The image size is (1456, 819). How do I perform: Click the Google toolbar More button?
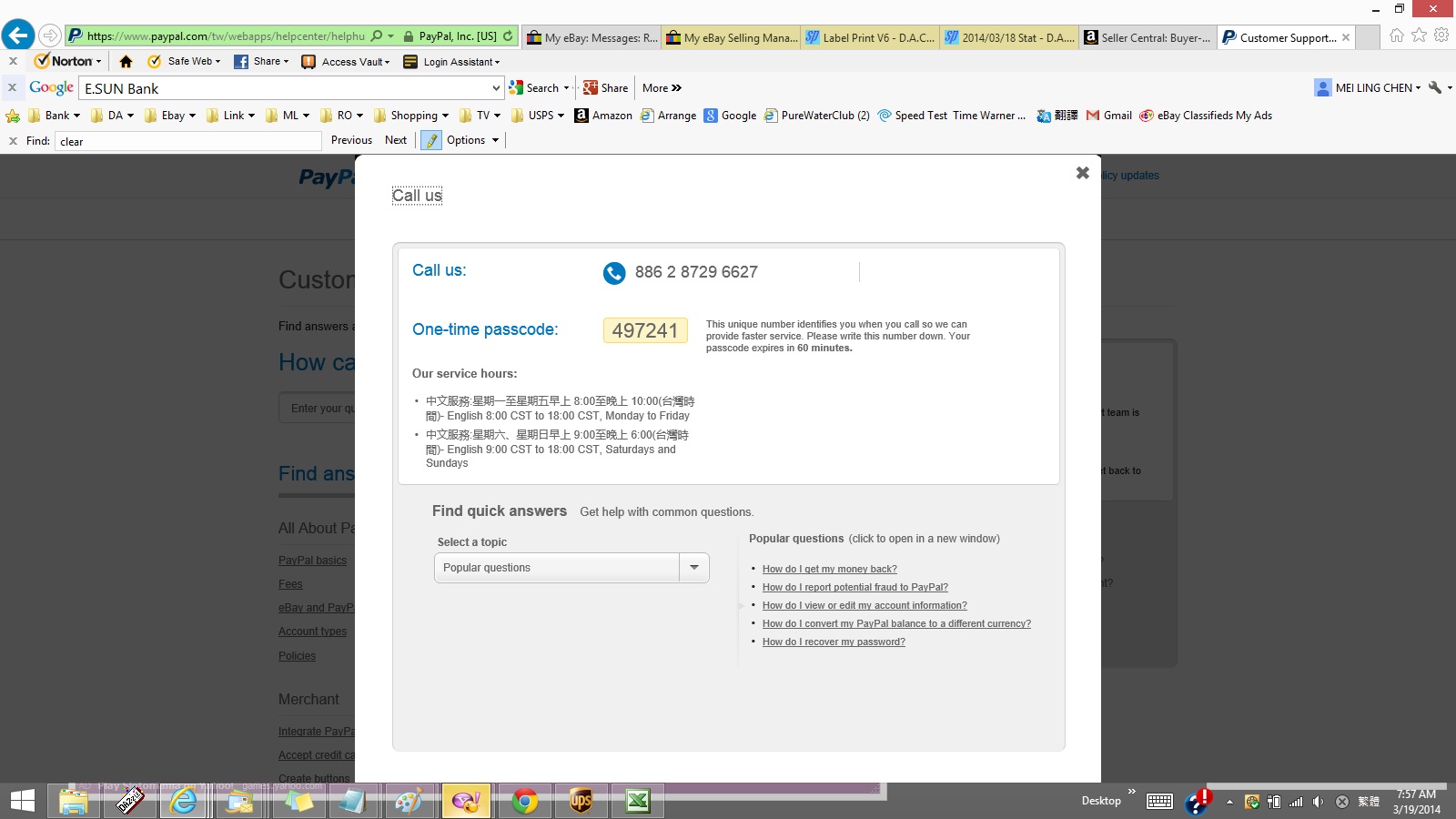[x=662, y=87]
